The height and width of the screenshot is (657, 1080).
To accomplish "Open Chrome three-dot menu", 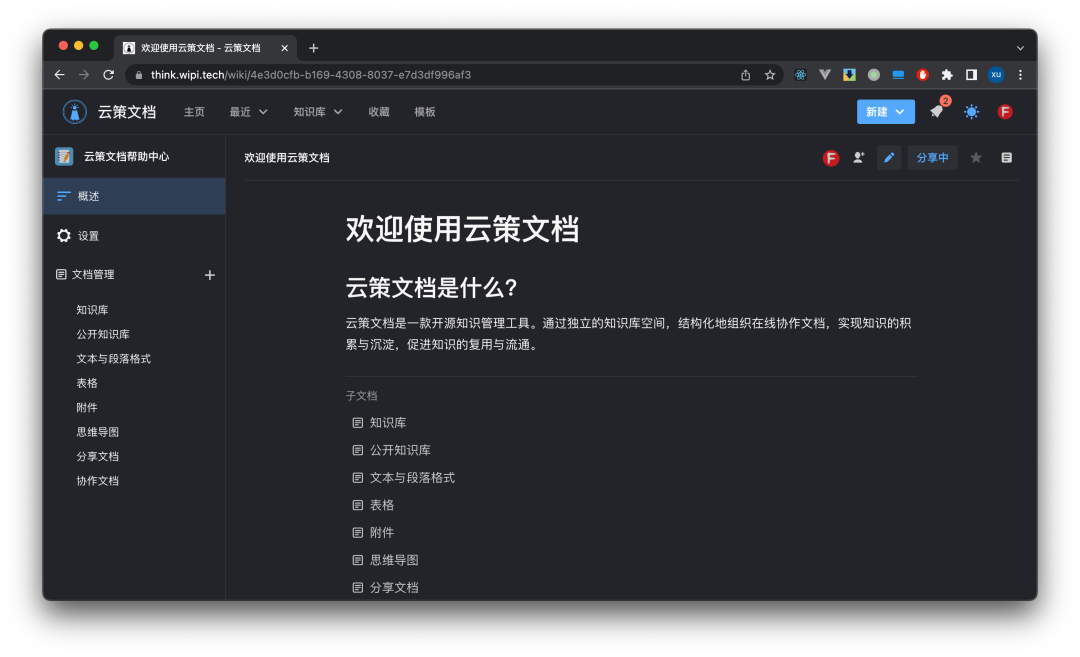I will pyautogui.click(x=1020, y=75).
